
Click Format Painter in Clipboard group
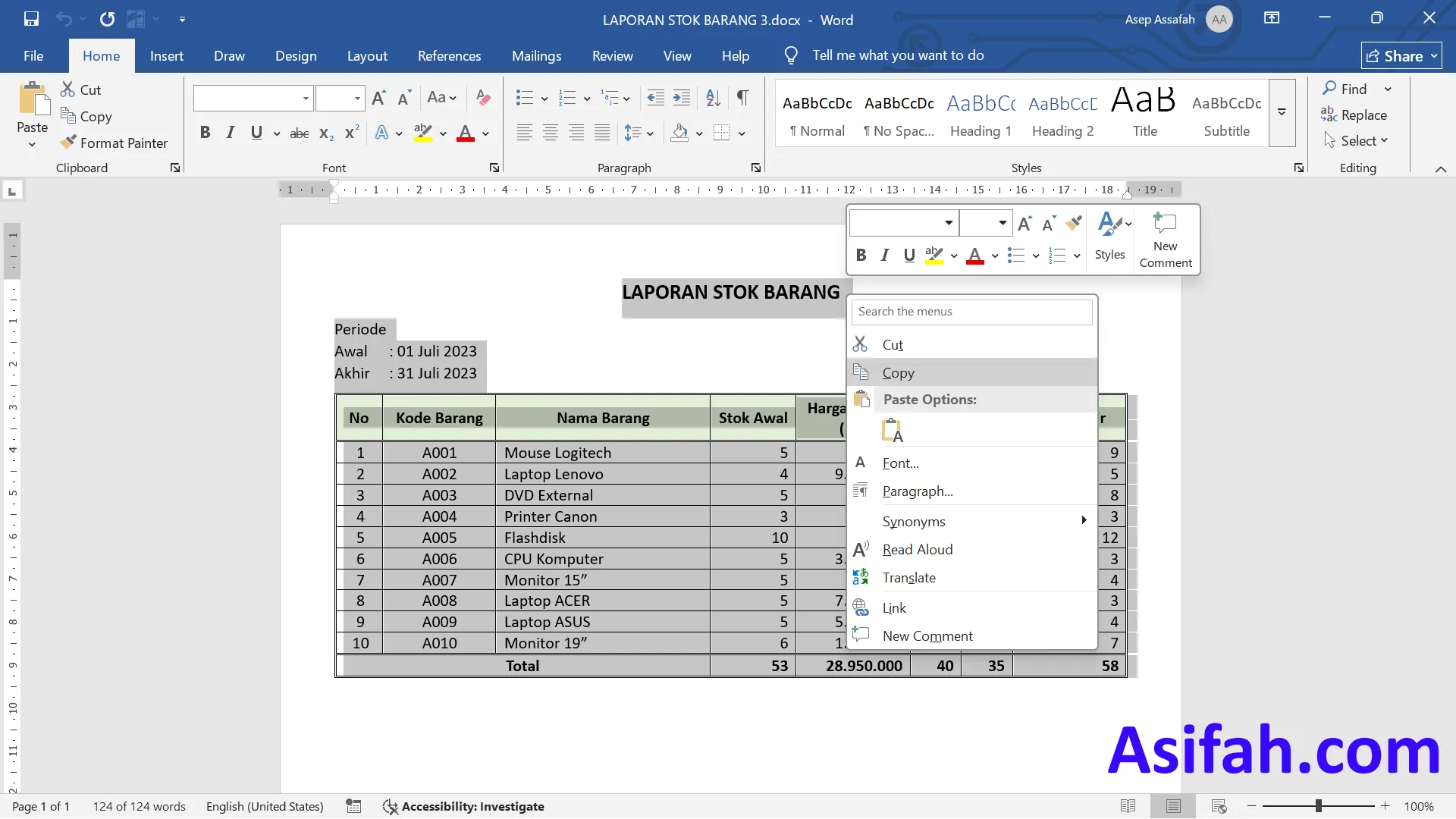click(x=115, y=143)
